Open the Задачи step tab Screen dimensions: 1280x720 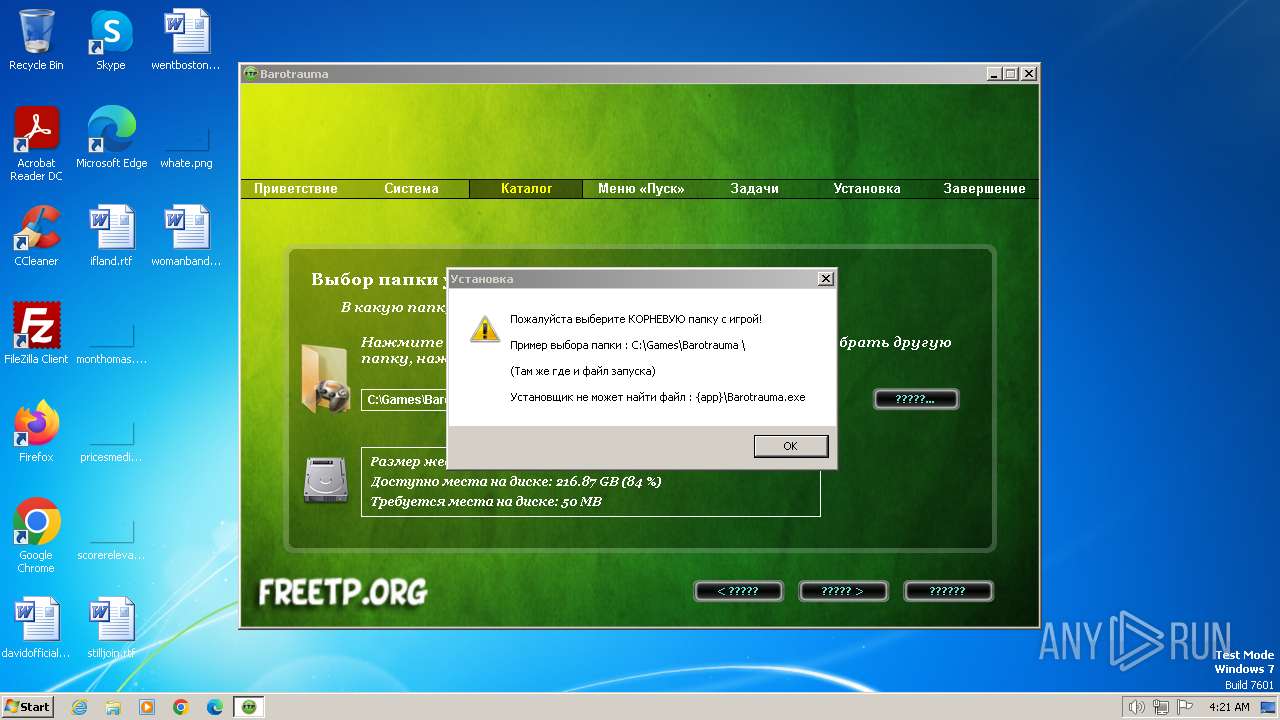point(754,189)
